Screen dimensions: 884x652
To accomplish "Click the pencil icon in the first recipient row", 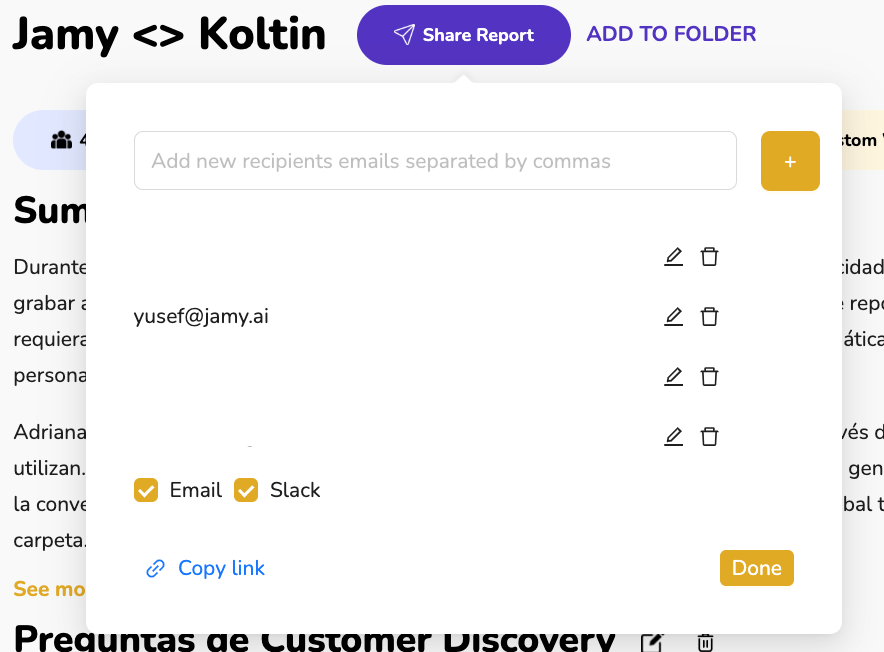I will [x=674, y=257].
